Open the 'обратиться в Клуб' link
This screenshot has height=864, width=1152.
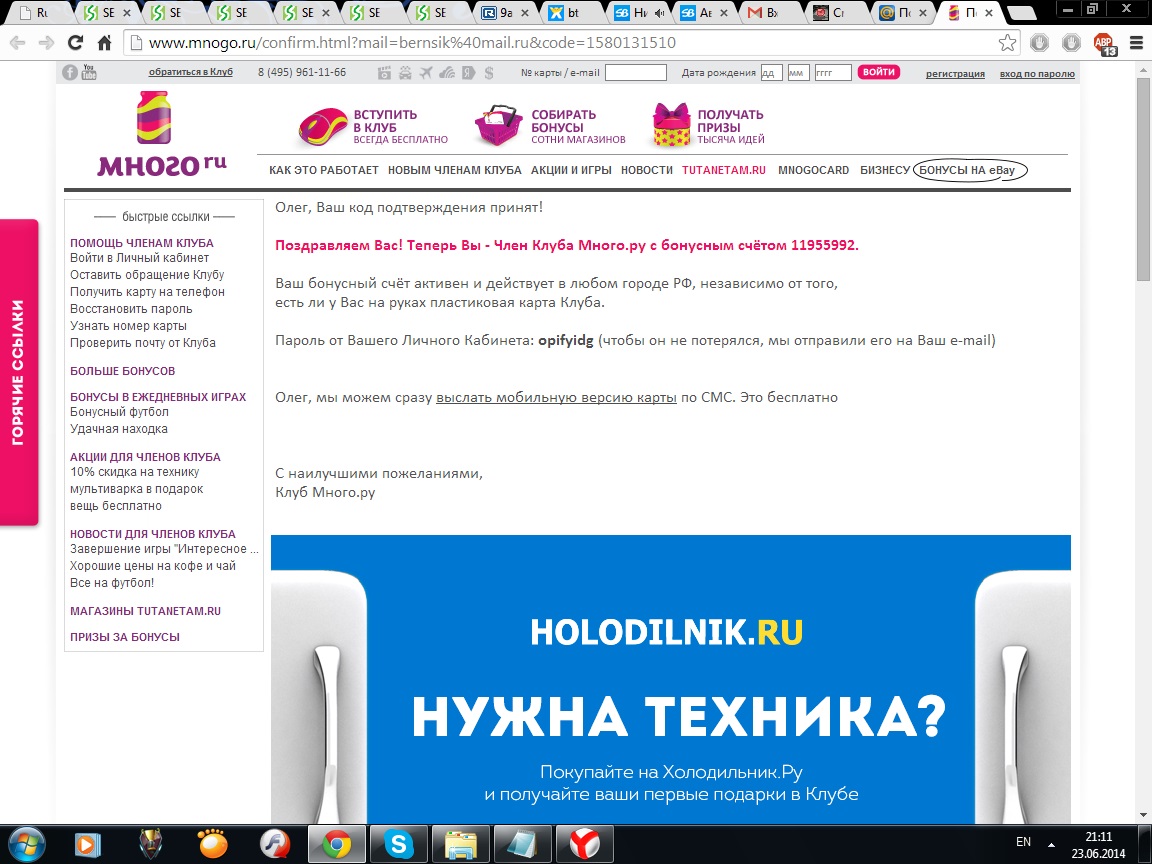190,72
